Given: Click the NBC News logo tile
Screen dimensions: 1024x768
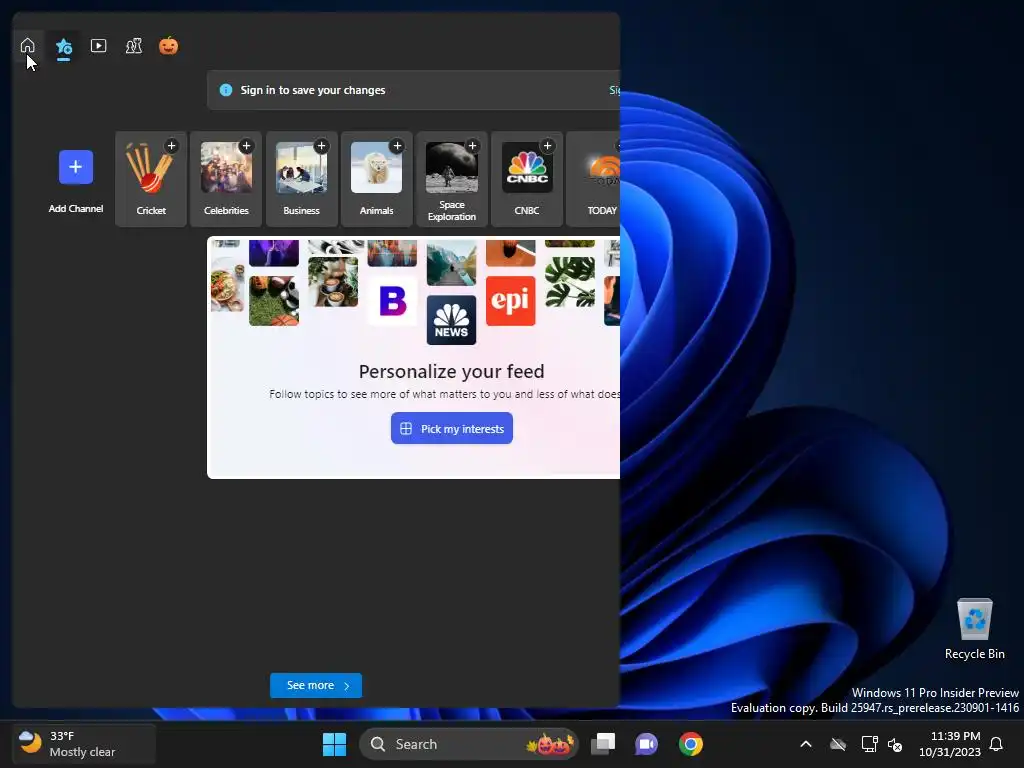Looking at the screenshot, I should [451, 320].
